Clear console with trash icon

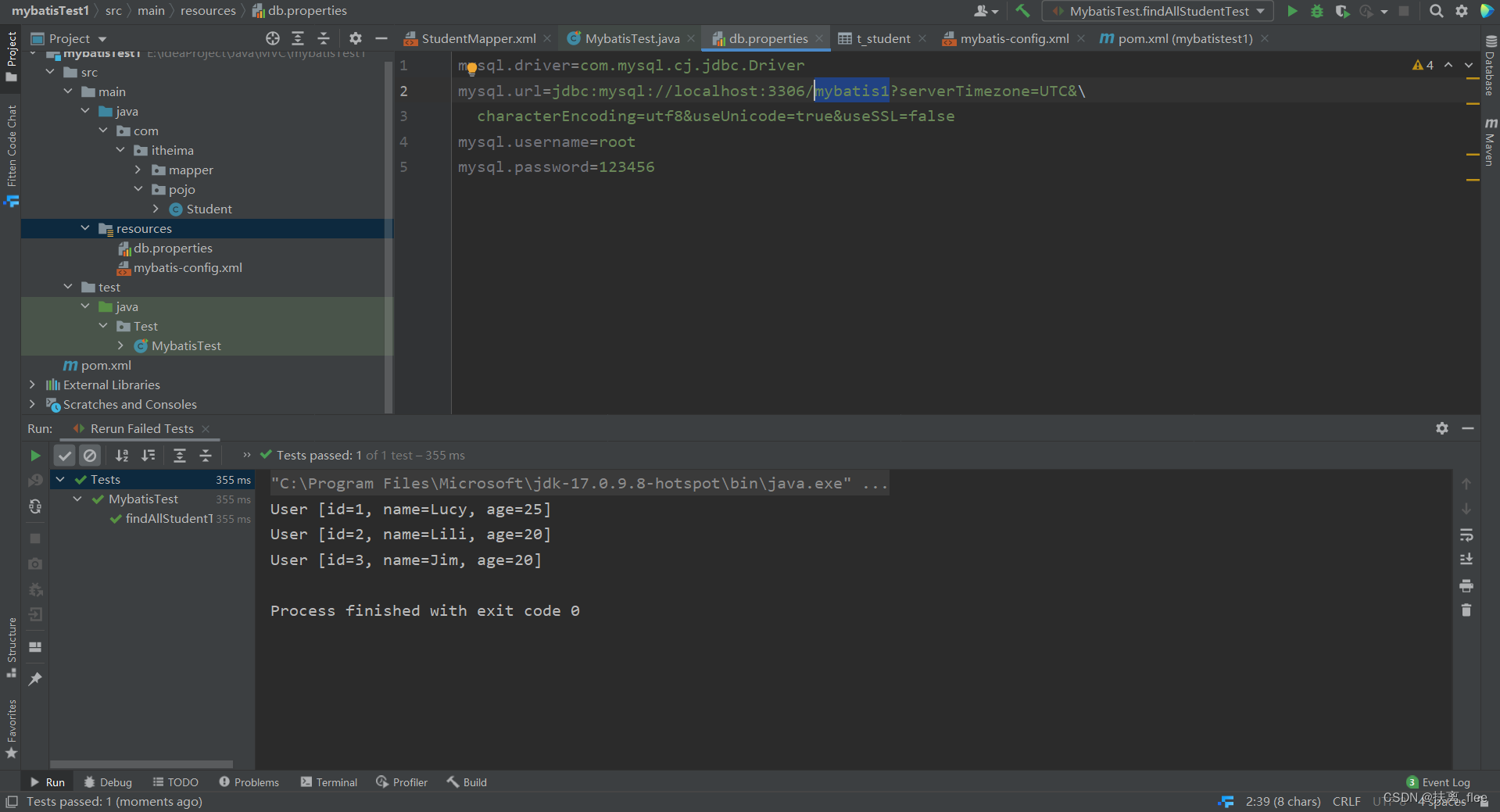[x=1466, y=610]
